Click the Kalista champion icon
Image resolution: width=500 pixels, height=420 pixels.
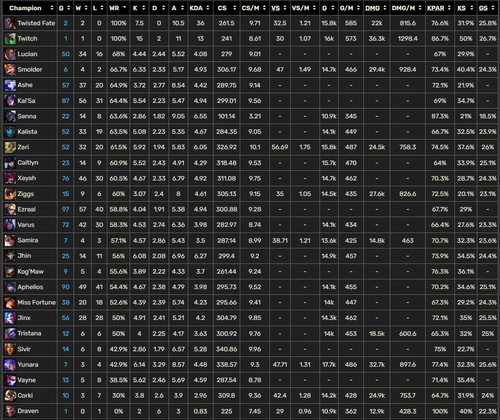[x=10, y=132]
